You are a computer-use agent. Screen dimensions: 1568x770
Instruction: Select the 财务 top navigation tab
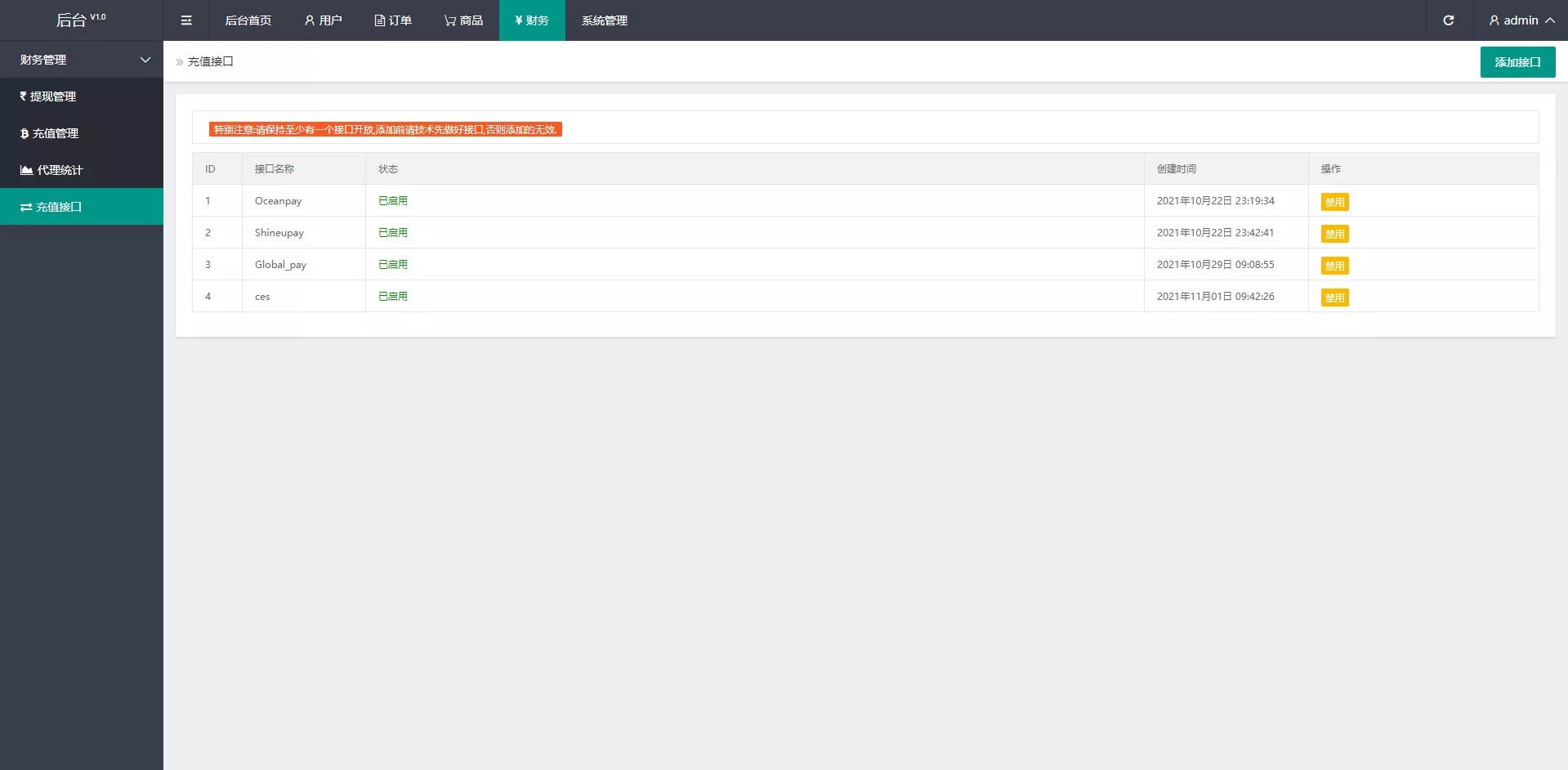pyautogui.click(x=532, y=20)
